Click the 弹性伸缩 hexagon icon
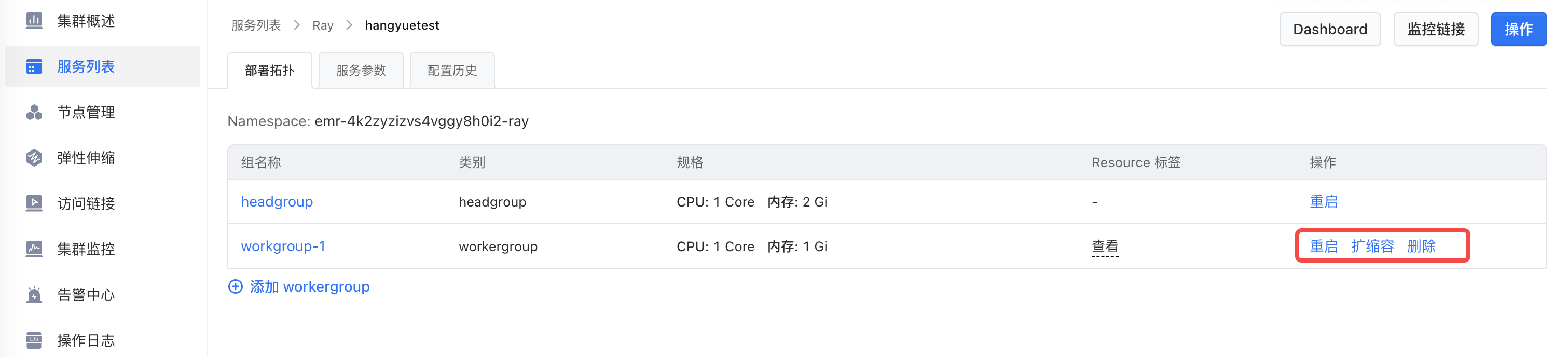 pyautogui.click(x=34, y=158)
